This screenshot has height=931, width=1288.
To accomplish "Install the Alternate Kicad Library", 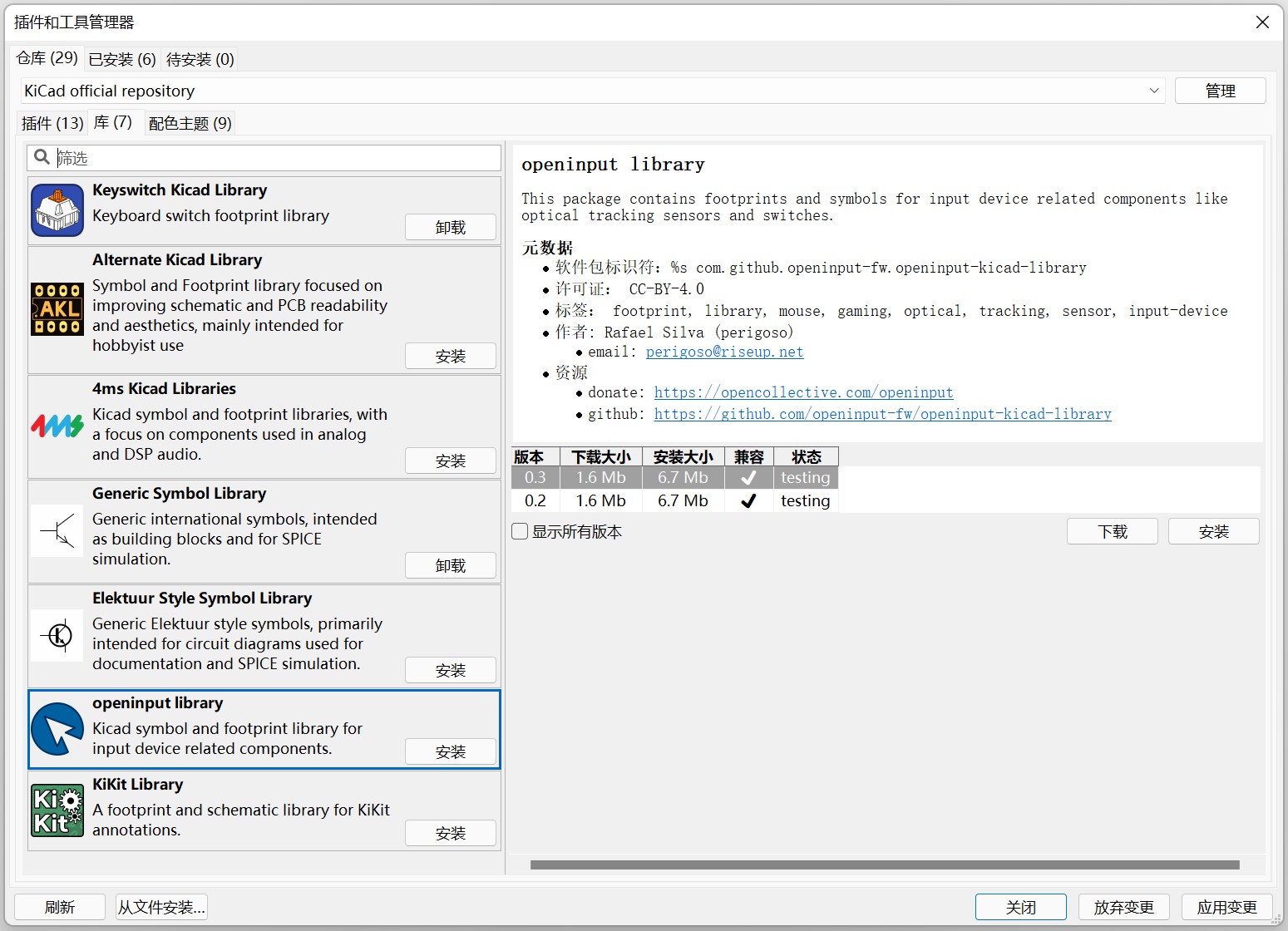I will point(451,356).
